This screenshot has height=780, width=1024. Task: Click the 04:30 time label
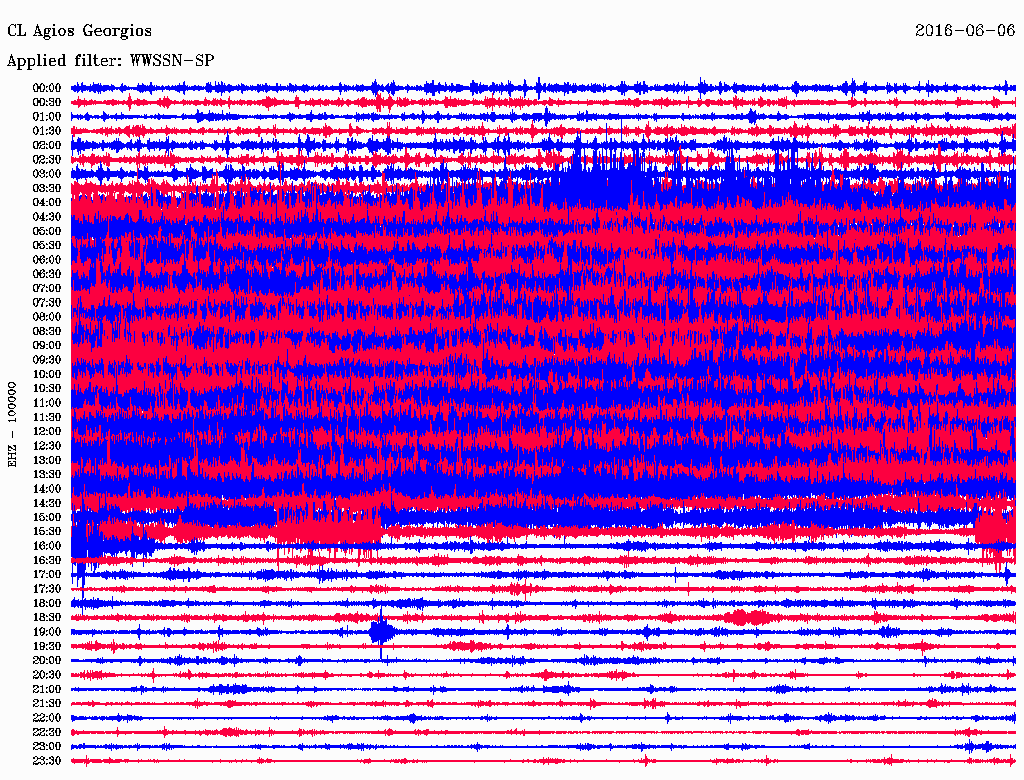pyautogui.click(x=47, y=216)
